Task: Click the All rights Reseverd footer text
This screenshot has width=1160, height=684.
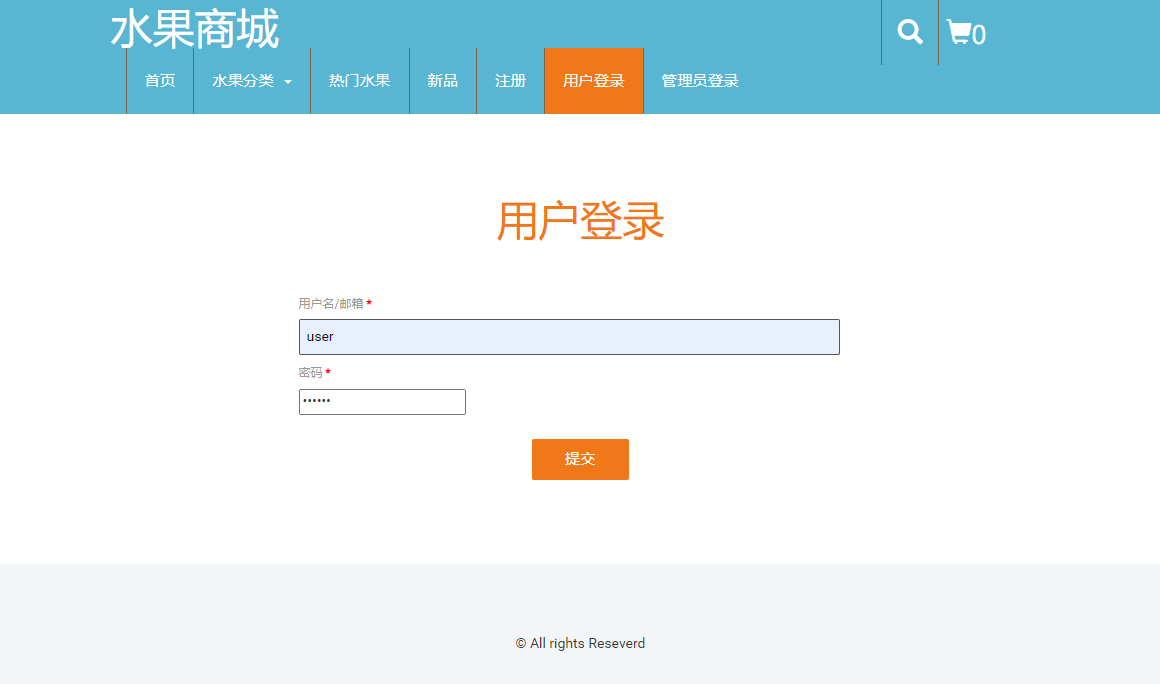Action: [x=580, y=643]
